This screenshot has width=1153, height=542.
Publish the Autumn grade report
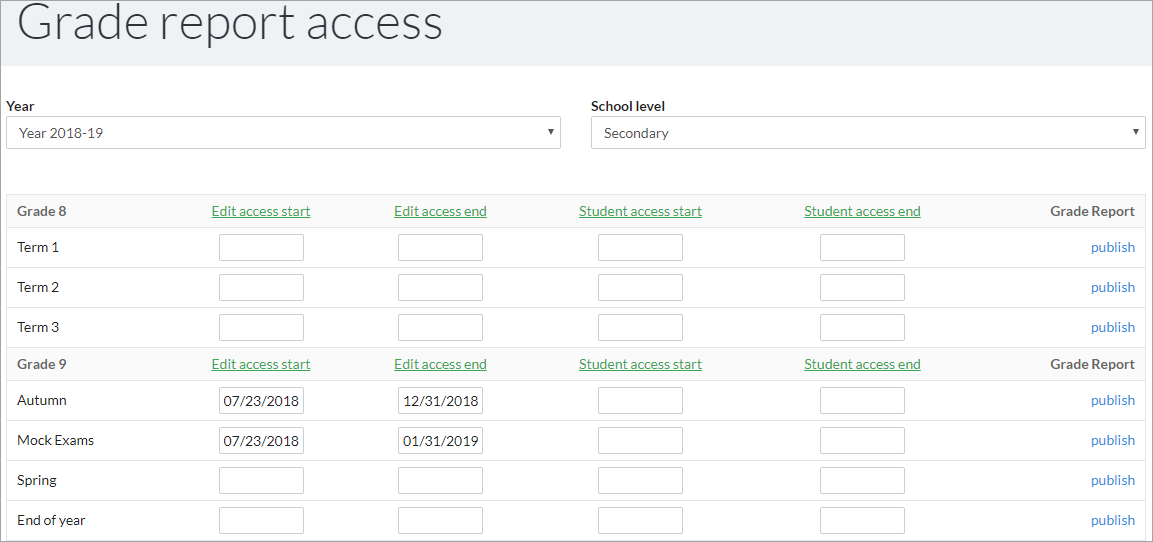point(1113,401)
